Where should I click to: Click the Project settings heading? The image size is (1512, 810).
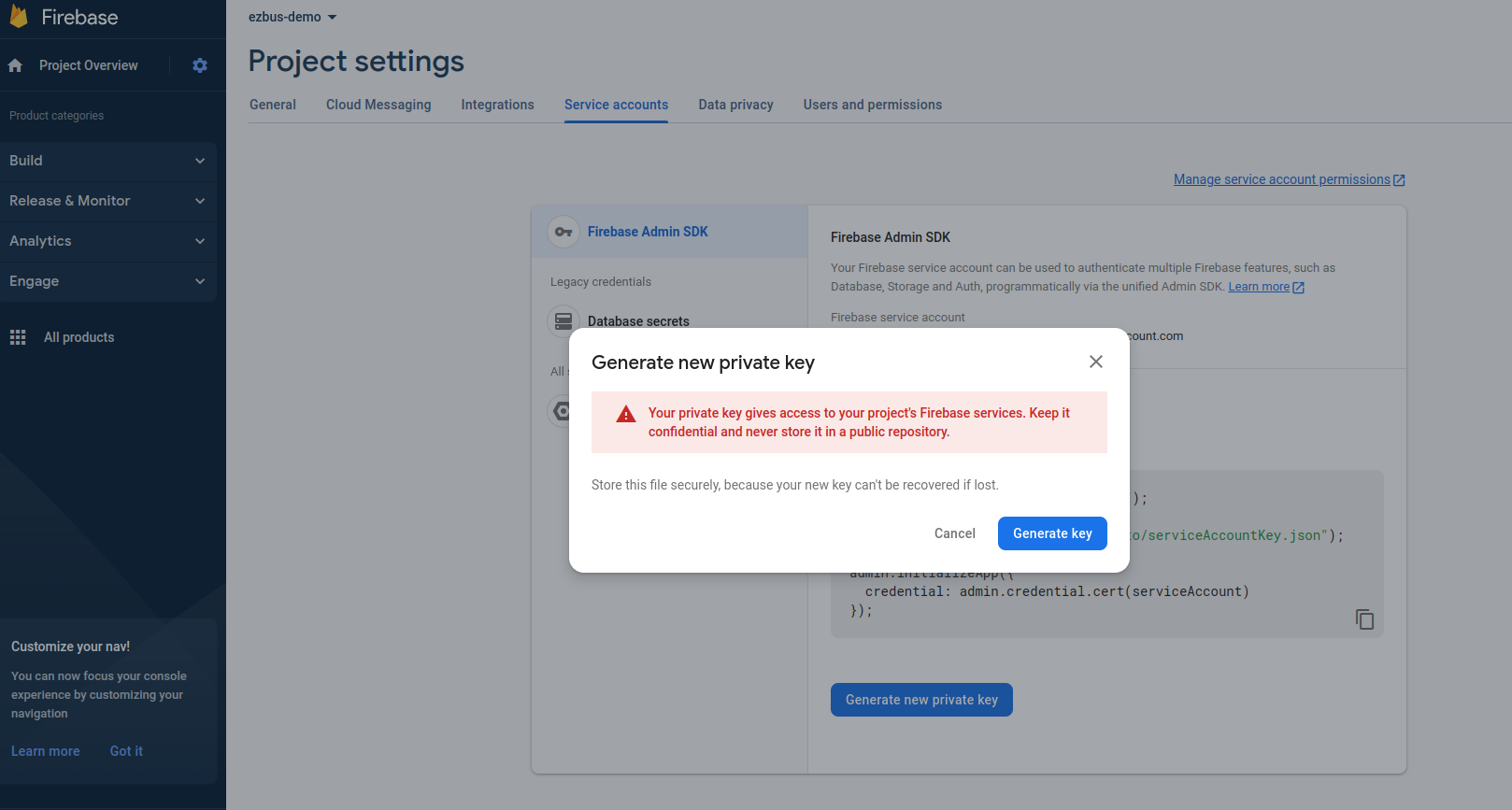[x=356, y=61]
